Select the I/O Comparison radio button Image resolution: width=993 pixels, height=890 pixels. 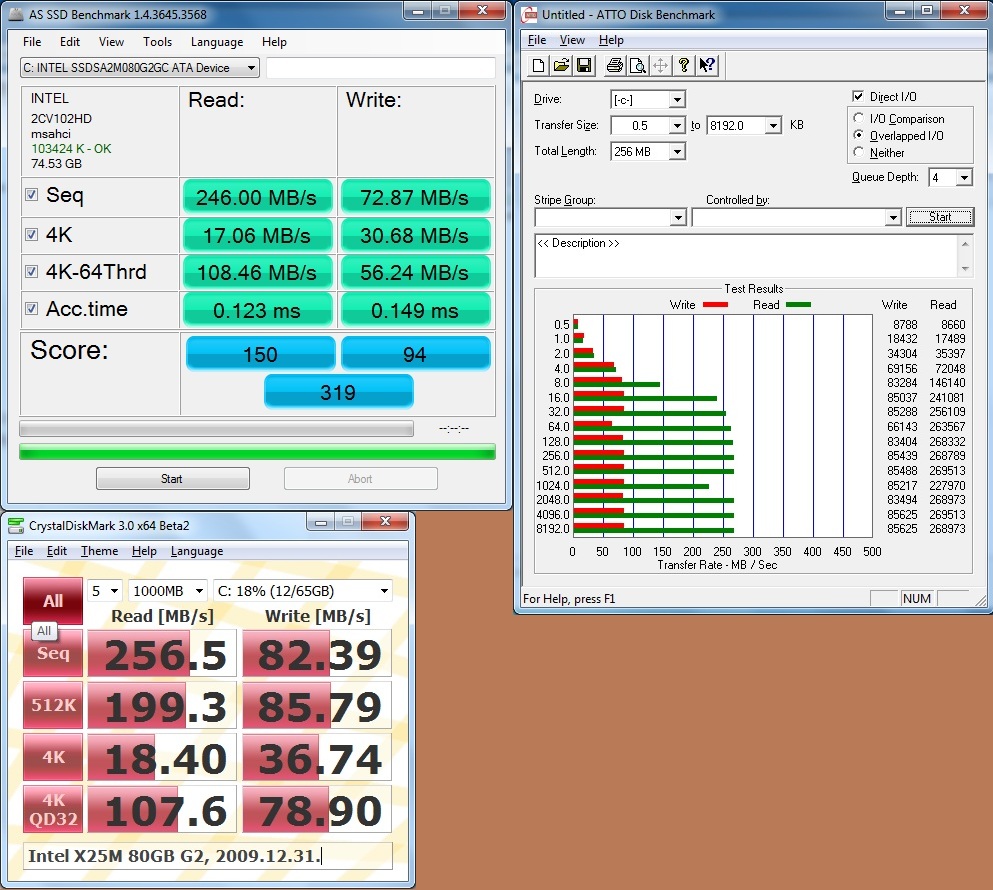click(858, 119)
